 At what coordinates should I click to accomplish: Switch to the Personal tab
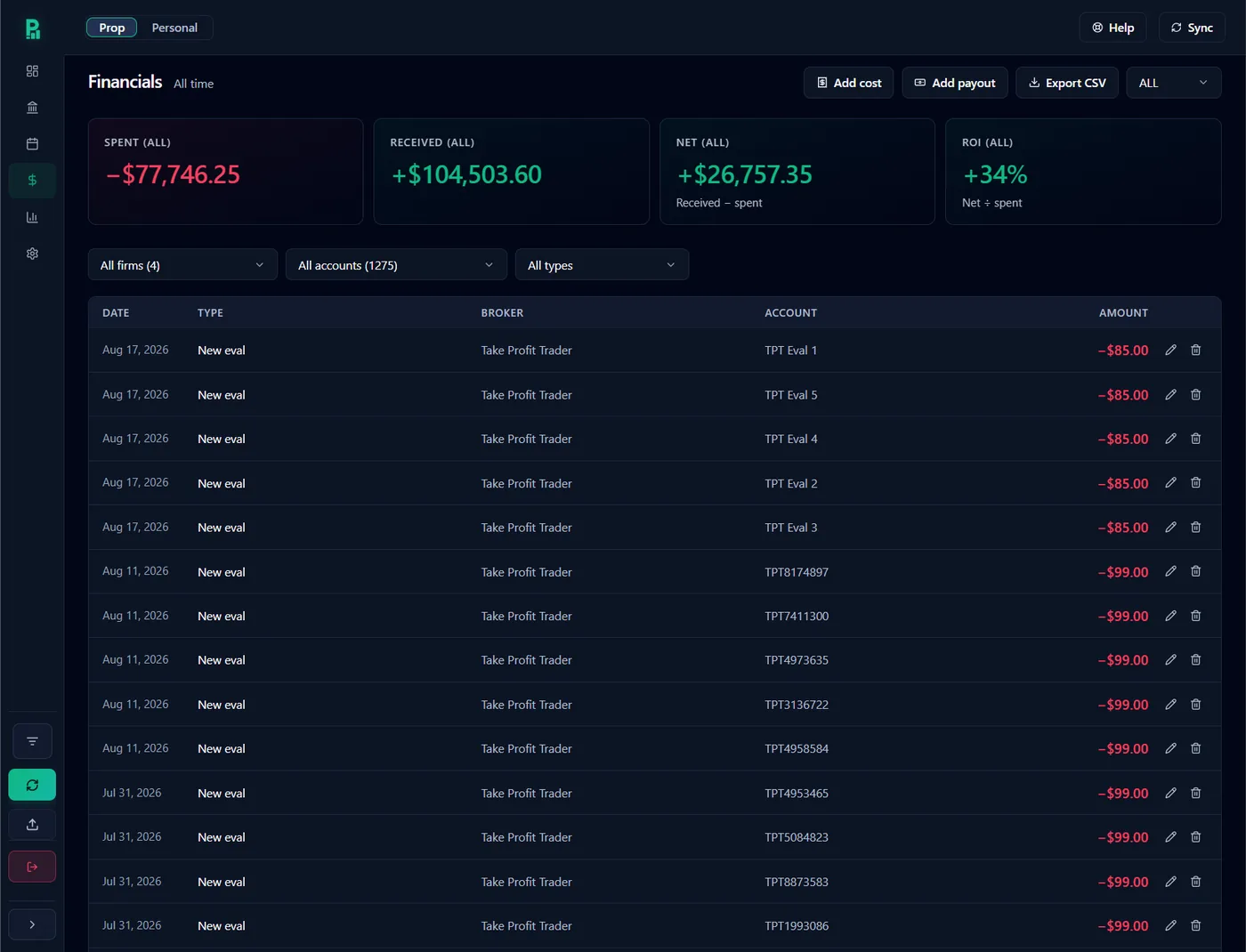pos(174,28)
